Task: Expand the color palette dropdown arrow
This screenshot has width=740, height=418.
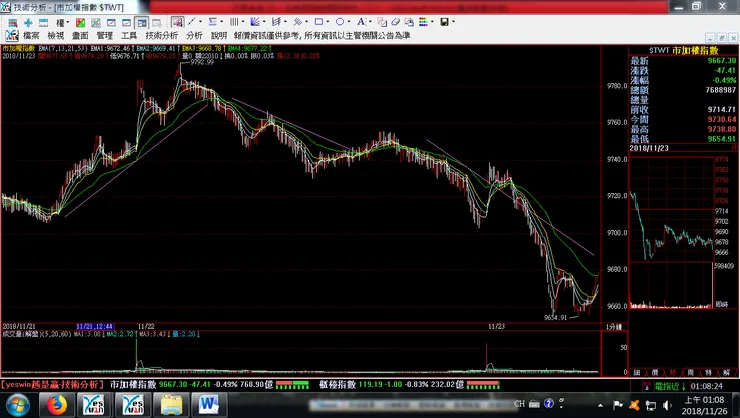Action: (x=432, y=22)
